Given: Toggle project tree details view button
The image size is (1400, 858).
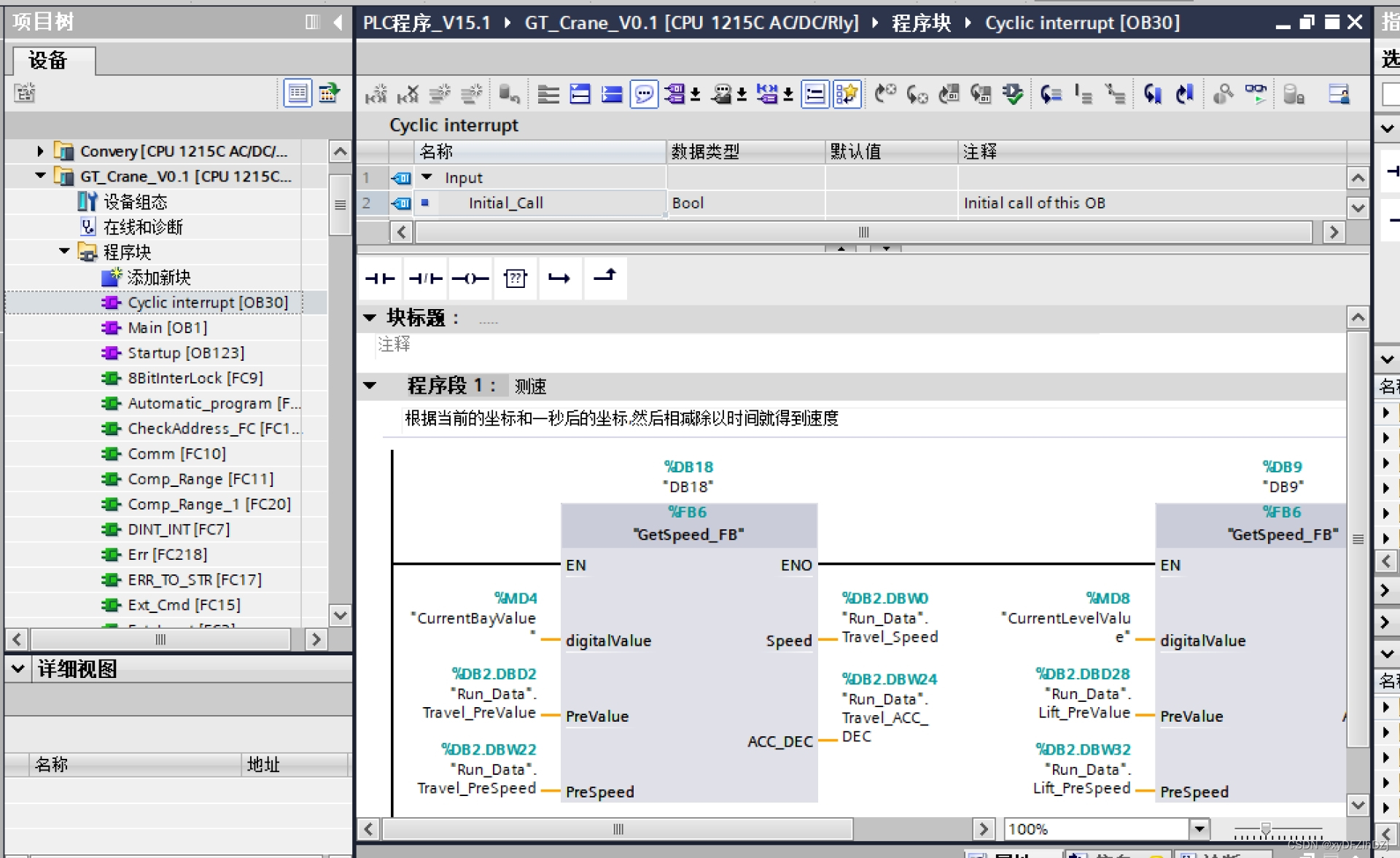Looking at the screenshot, I should pyautogui.click(x=297, y=93).
